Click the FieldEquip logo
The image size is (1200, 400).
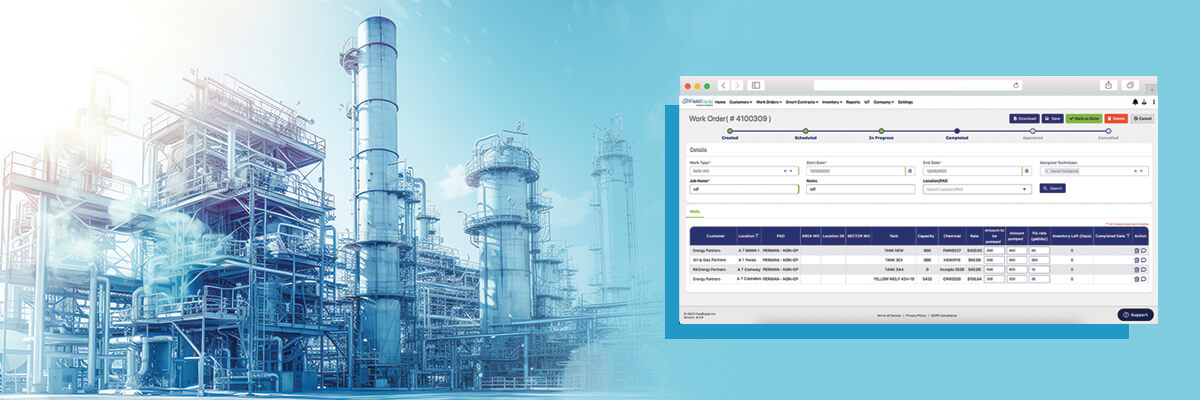tap(697, 102)
